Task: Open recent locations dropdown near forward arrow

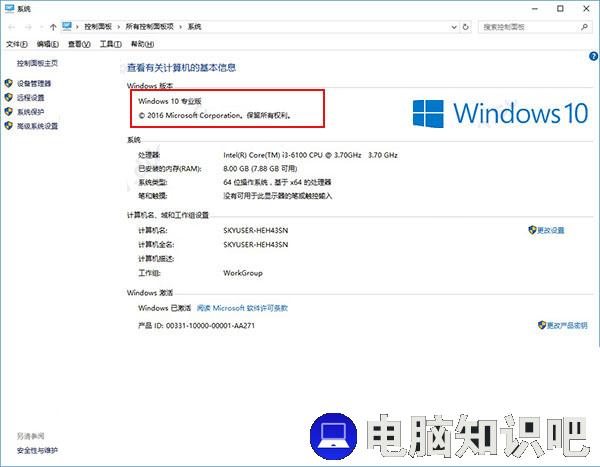Action: (x=41, y=27)
